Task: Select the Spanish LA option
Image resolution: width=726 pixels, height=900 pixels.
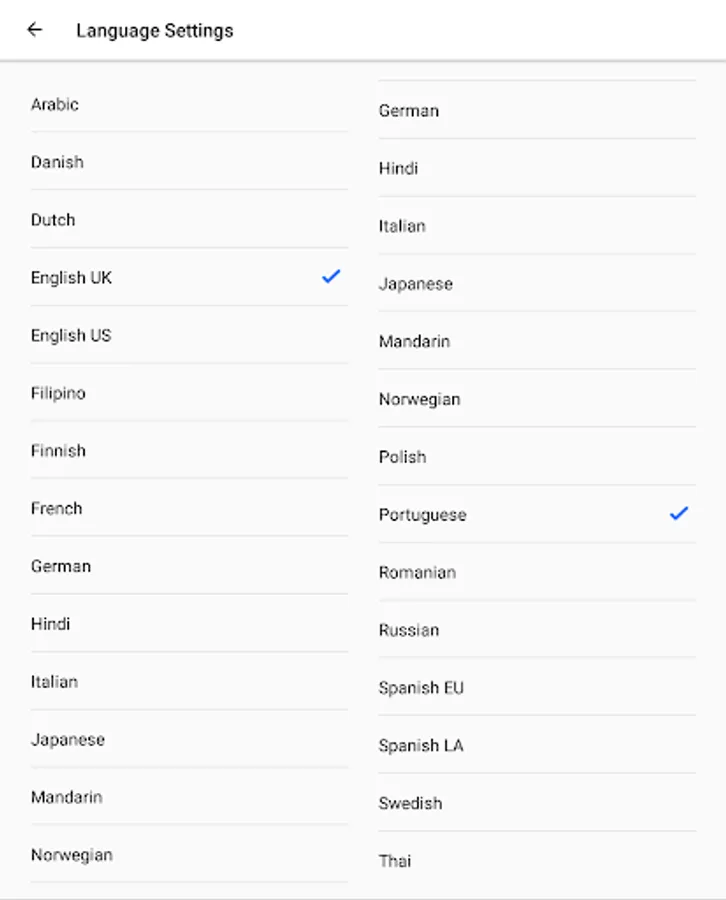Action: (x=421, y=746)
